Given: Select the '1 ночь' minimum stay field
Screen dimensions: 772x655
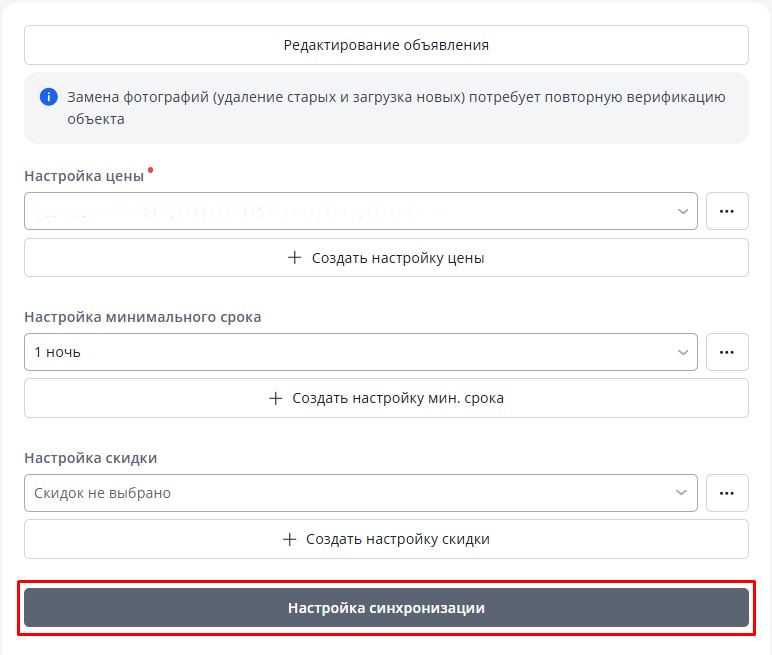Looking at the screenshot, I should (x=340, y=352).
